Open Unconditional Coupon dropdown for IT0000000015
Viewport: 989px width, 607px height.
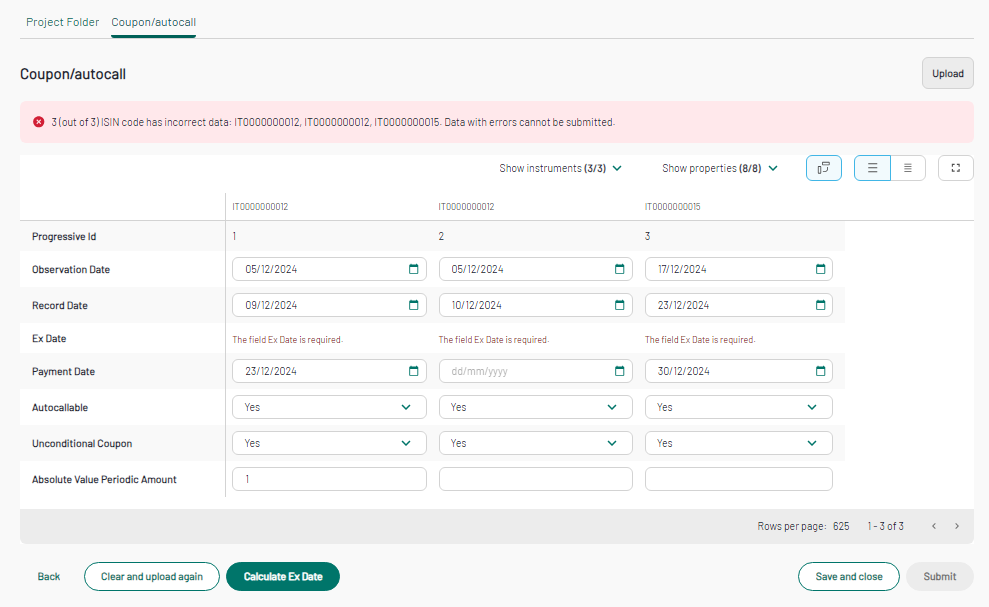click(739, 443)
